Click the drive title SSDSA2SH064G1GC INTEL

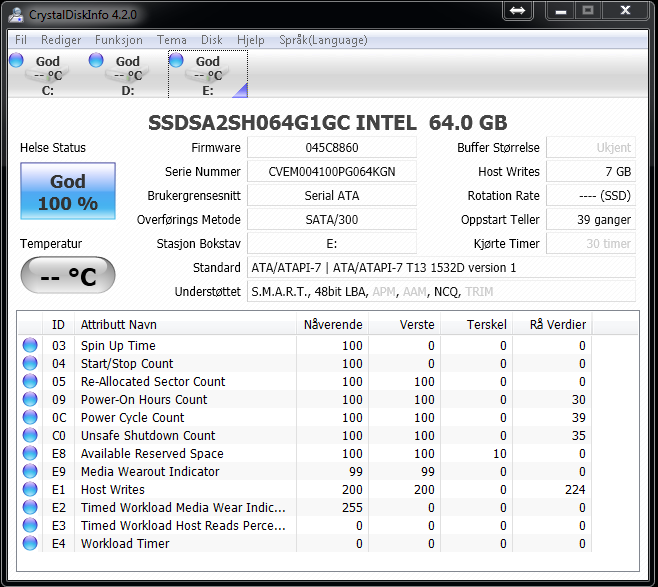pyautogui.click(x=282, y=123)
